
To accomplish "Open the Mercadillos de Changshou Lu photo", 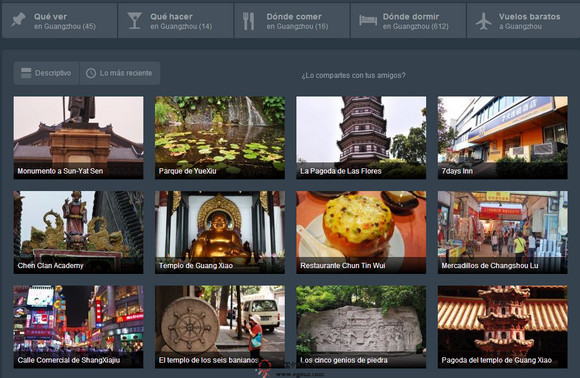I will [x=502, y=232].
